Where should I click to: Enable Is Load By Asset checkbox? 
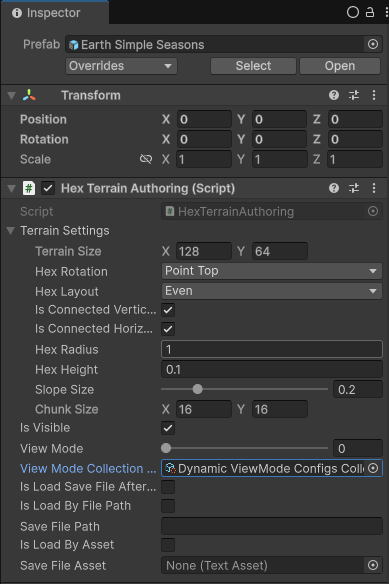click(x=168, y=545)
